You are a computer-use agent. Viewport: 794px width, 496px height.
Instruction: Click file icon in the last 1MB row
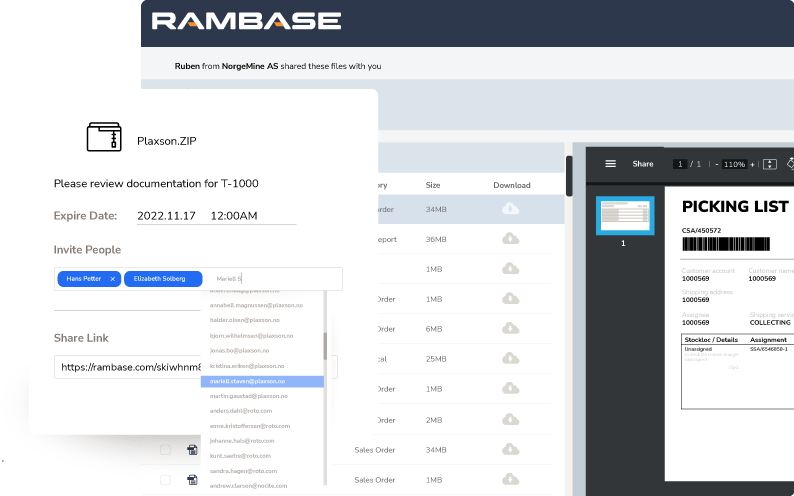click(x=192, y=479)
